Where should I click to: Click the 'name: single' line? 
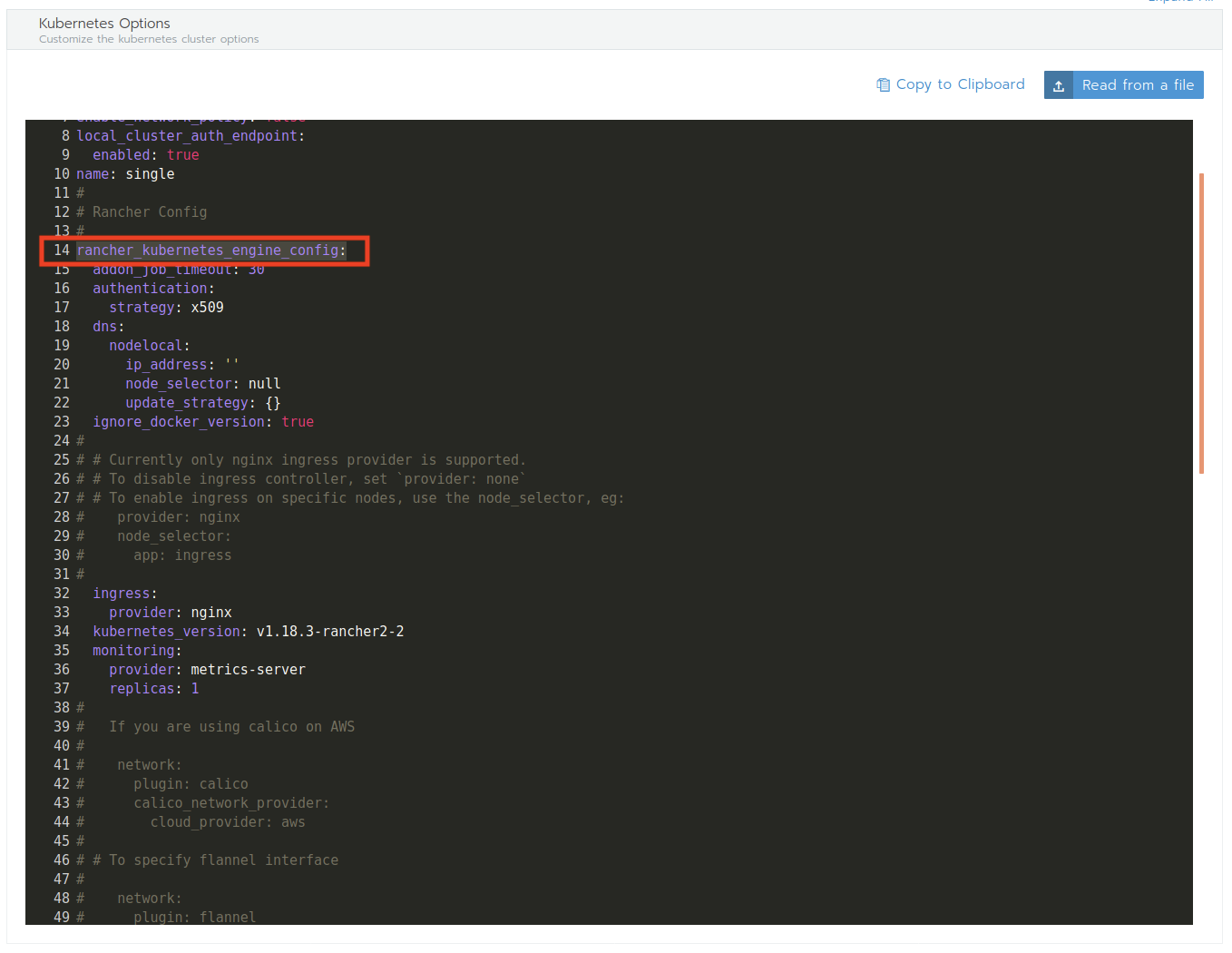tap(125, 174)
